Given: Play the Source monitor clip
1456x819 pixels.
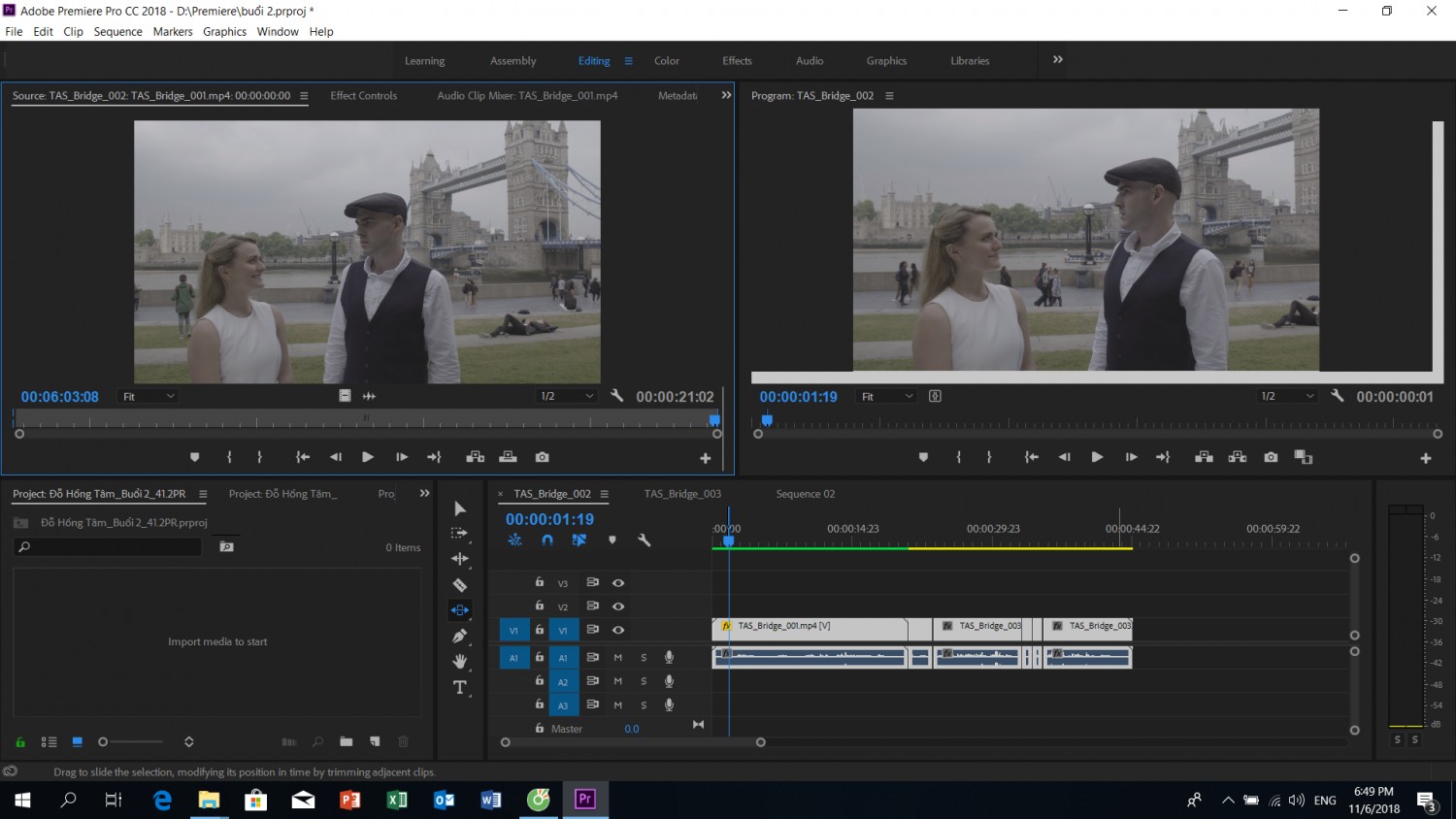Looking at the screenshot, I should 368,457.
